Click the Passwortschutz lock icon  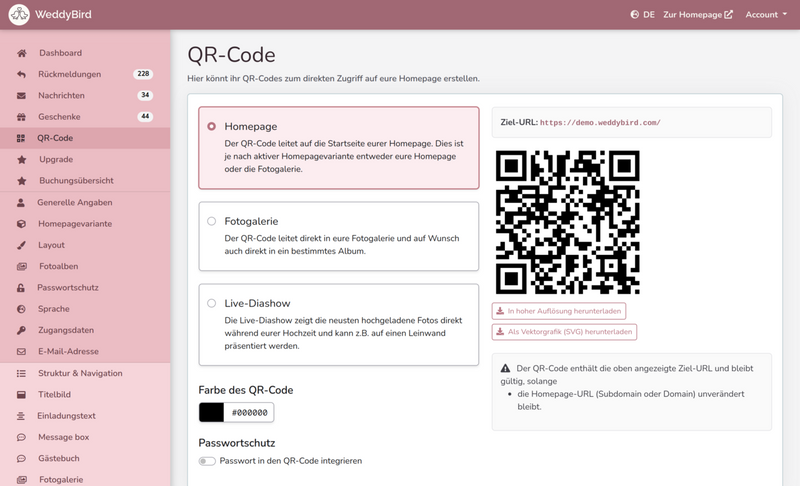point(20,288)
